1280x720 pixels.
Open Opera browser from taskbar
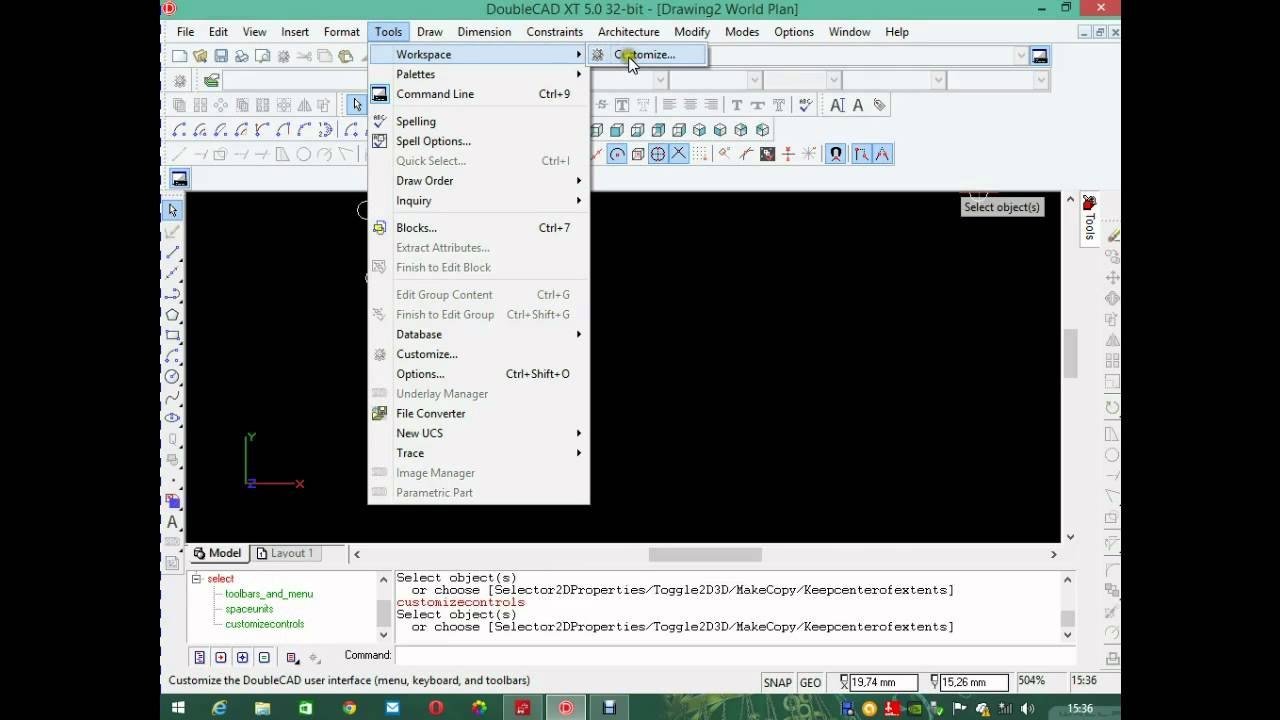pos(435,708)
